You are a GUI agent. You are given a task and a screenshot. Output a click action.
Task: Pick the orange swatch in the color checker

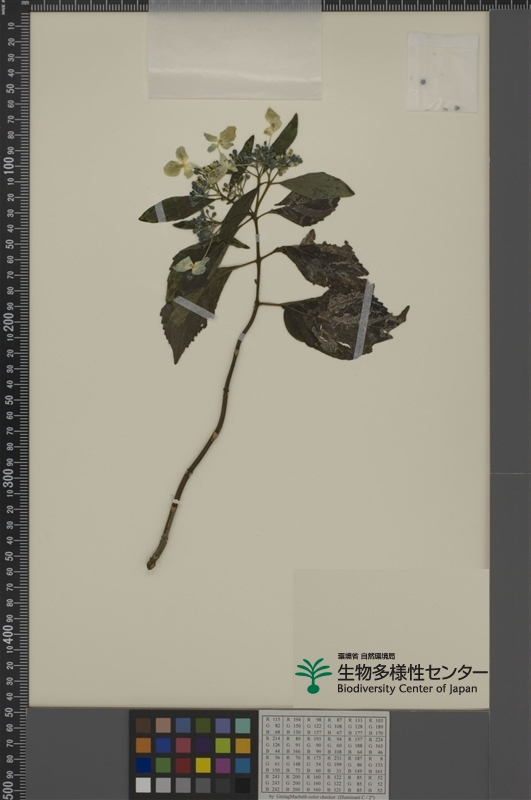click(143, 745)
